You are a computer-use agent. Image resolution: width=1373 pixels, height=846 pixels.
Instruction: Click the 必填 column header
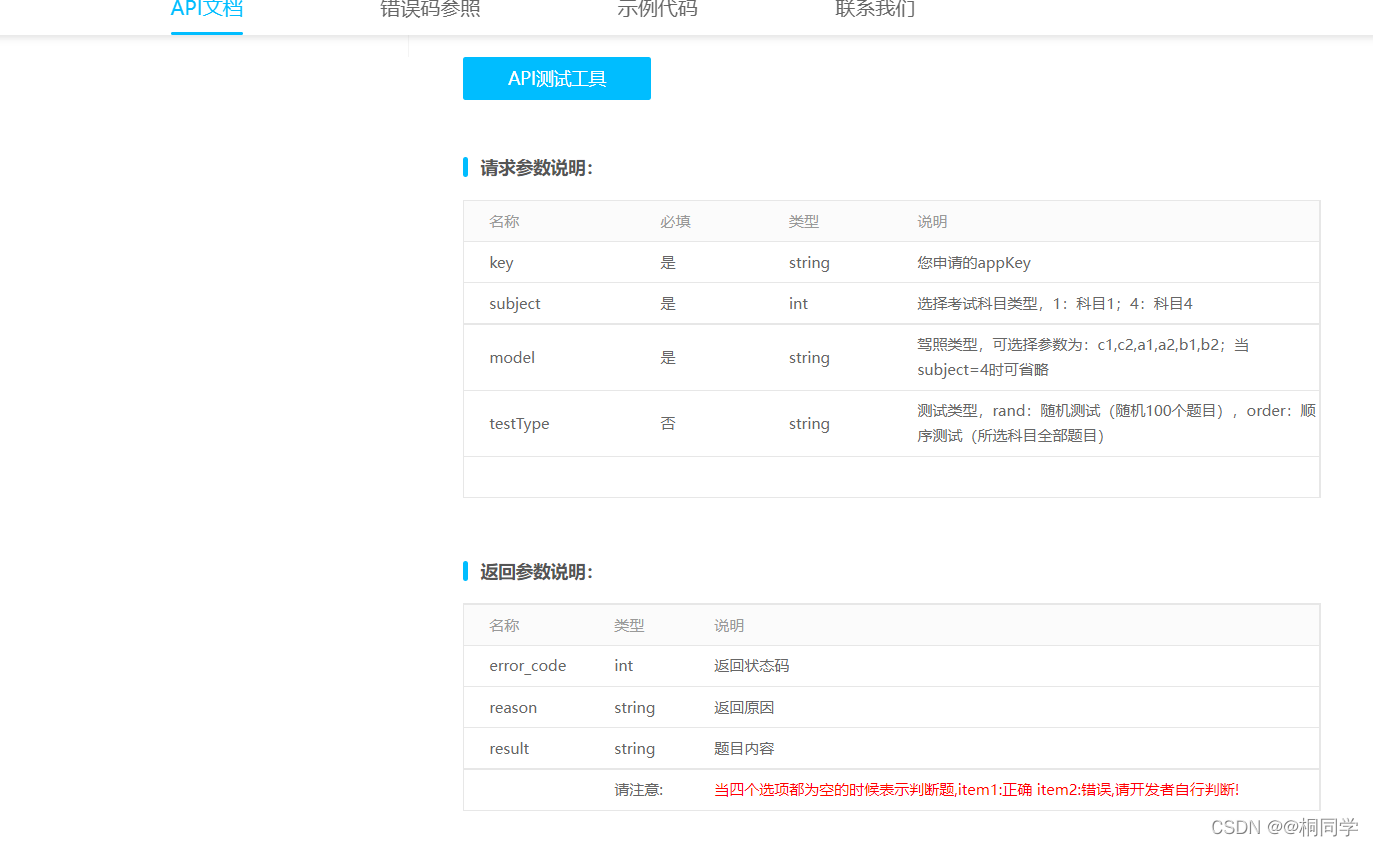(x=675, y=222)
